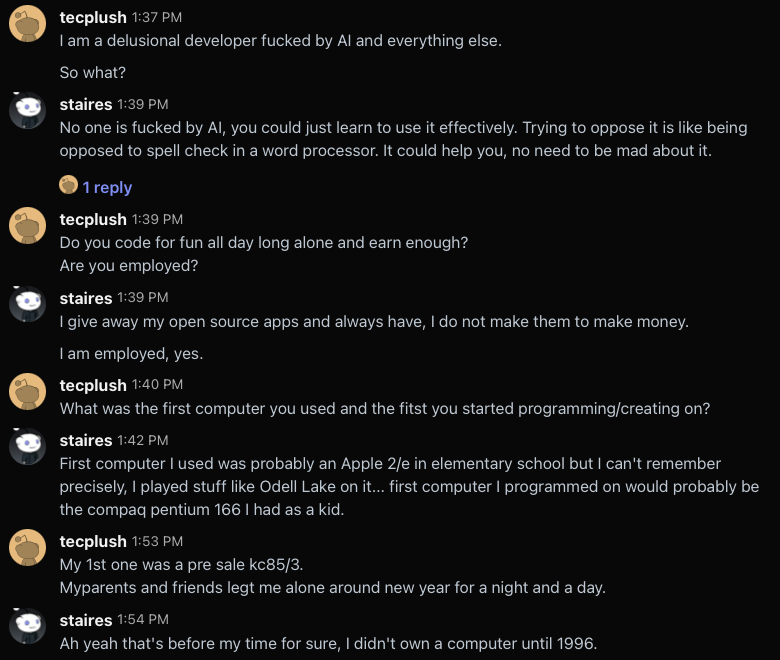Click the 1:37 PM timestamp
This screenshot has width=780, height=660.
click(x=157, y=18)
